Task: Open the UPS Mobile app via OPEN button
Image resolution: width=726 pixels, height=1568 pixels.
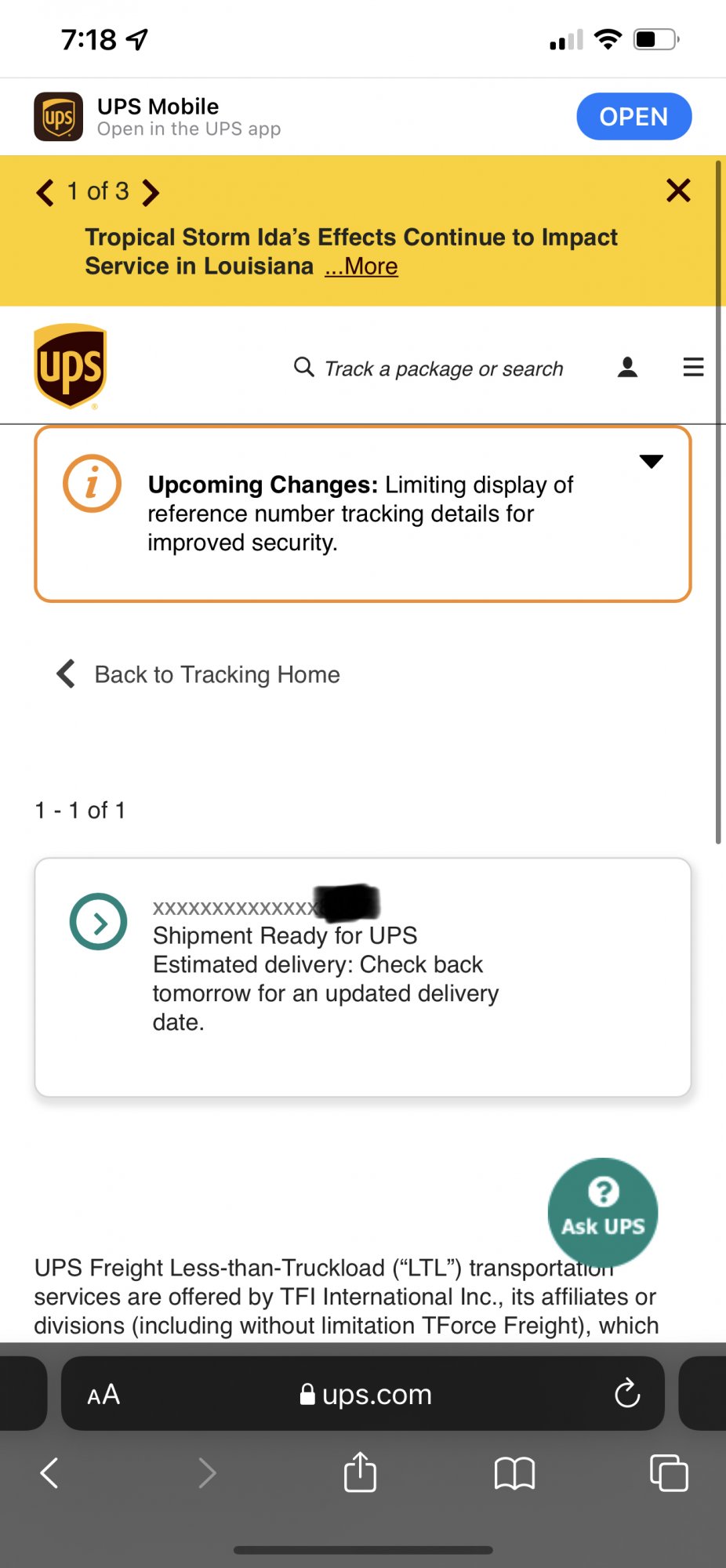Action: coord(633,117)
